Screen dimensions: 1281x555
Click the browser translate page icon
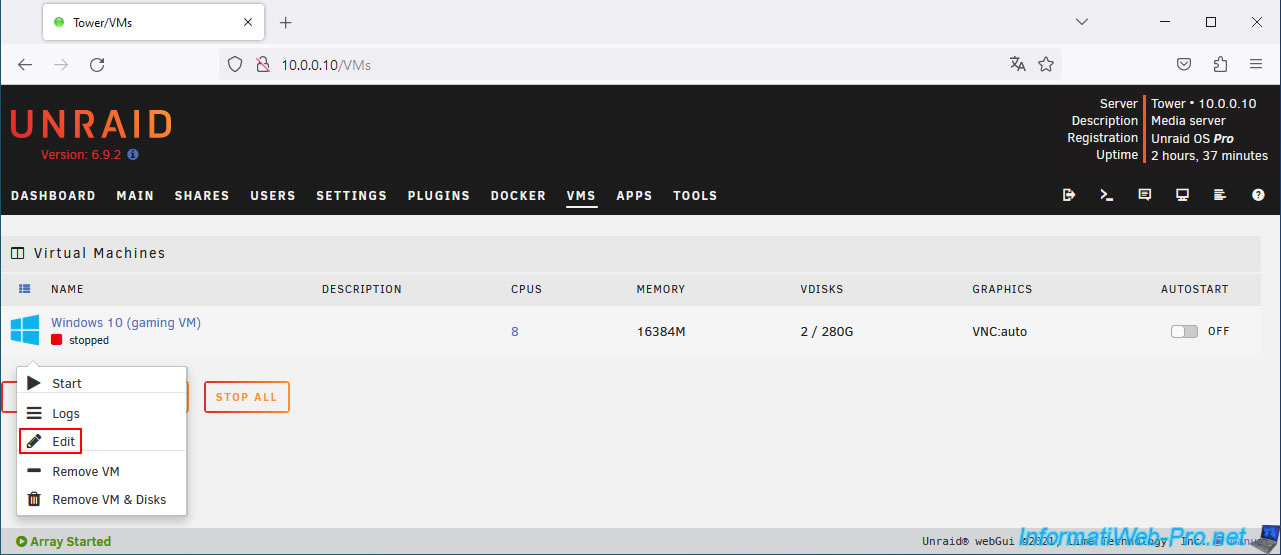[x=1018, y=64]
